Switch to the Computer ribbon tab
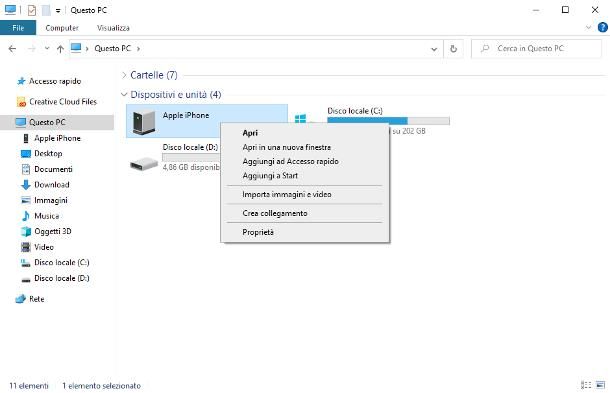Viewport: 610px width, 393px height. (62, 28)
